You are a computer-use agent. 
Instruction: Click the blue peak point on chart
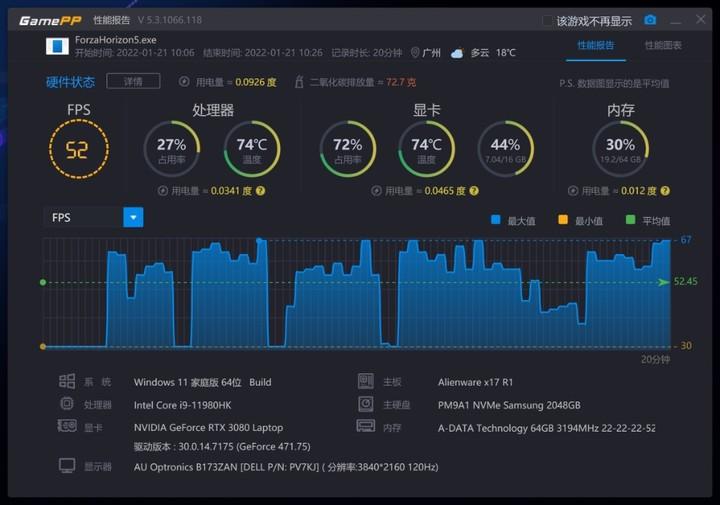click(x=259, y=240)
